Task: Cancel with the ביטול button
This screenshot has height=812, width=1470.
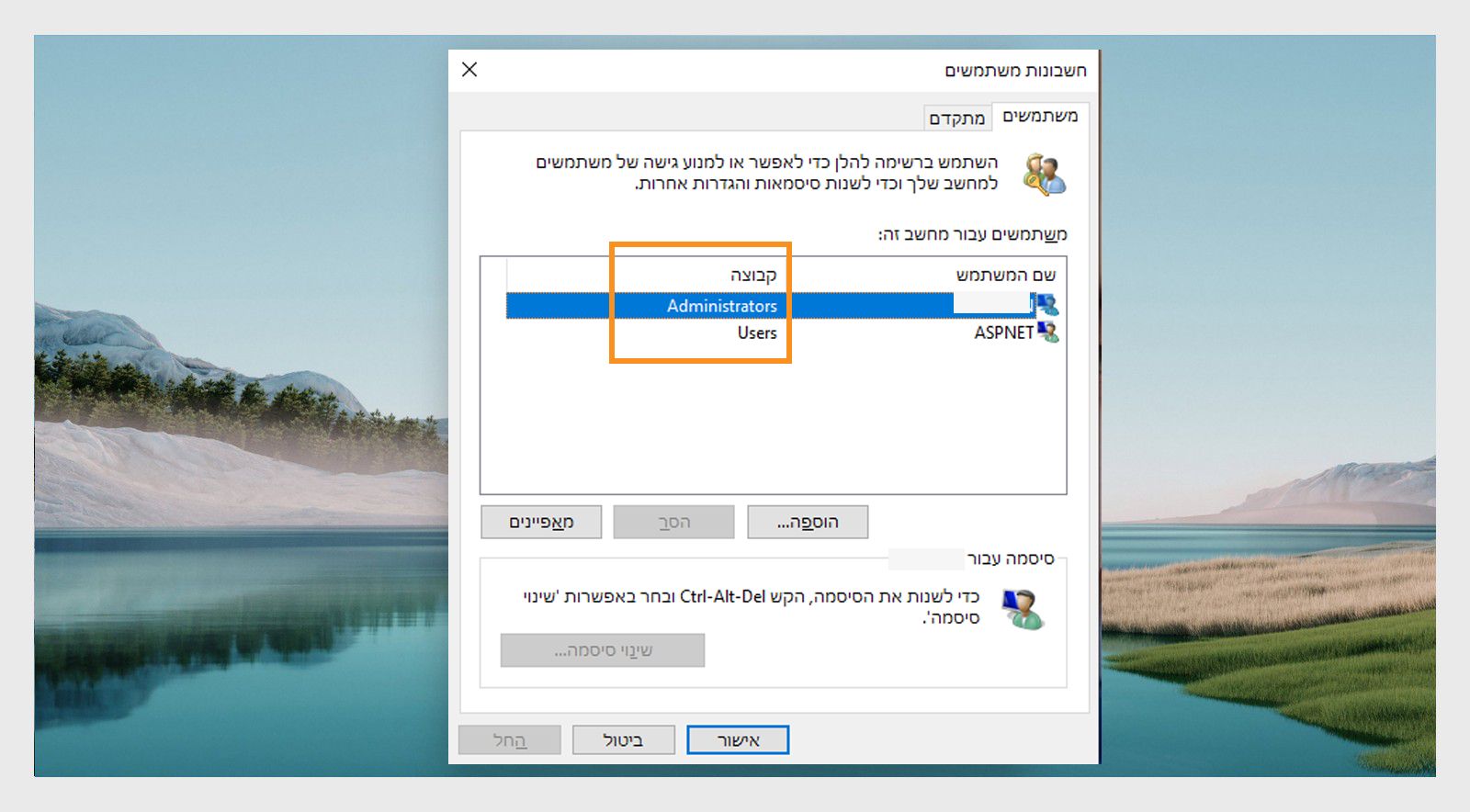Action: tap(624, 740)
